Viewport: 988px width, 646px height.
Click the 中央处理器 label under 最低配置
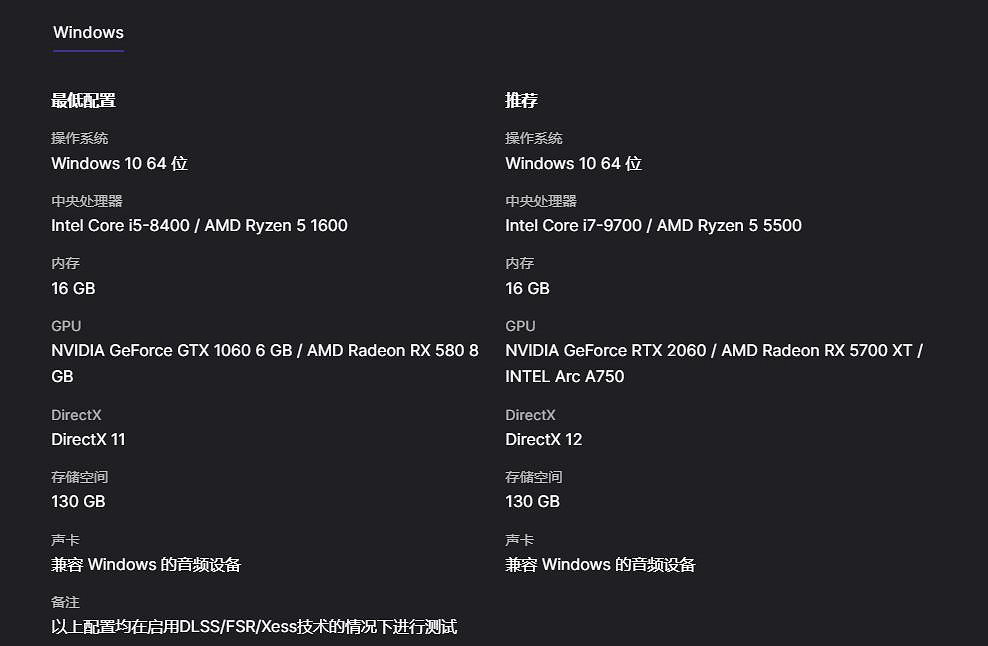tap(86, 201)
